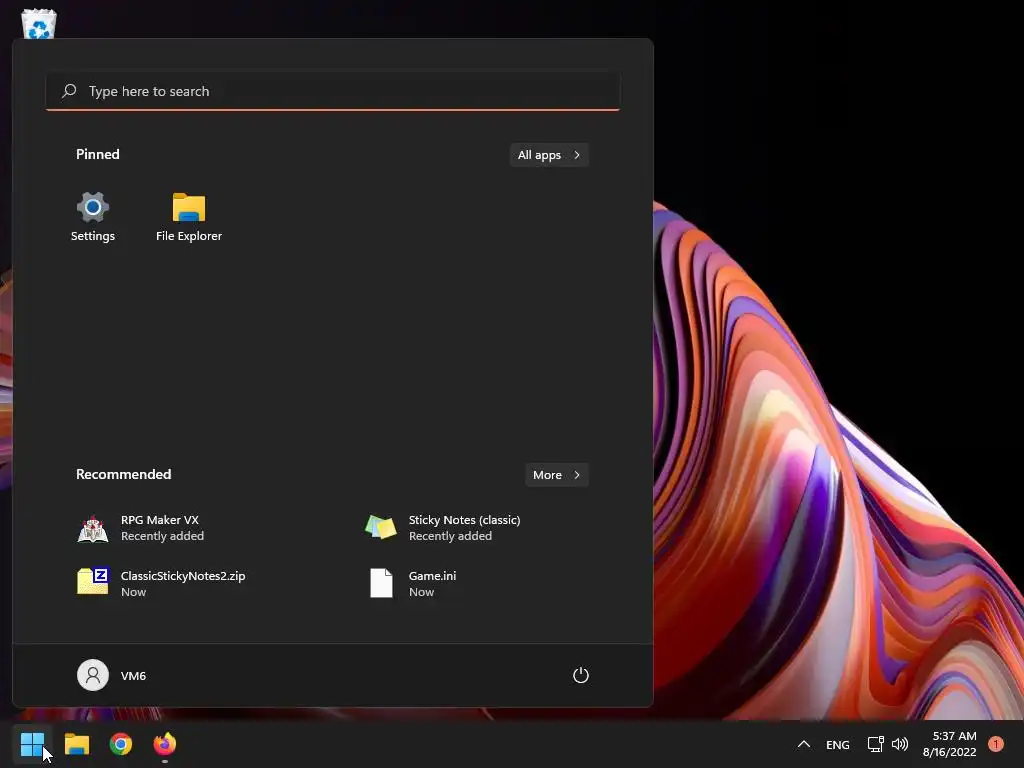Focus the Type here to search box
The width and height of the screenshot is (1024, 768).
click(x=333, y=91)
